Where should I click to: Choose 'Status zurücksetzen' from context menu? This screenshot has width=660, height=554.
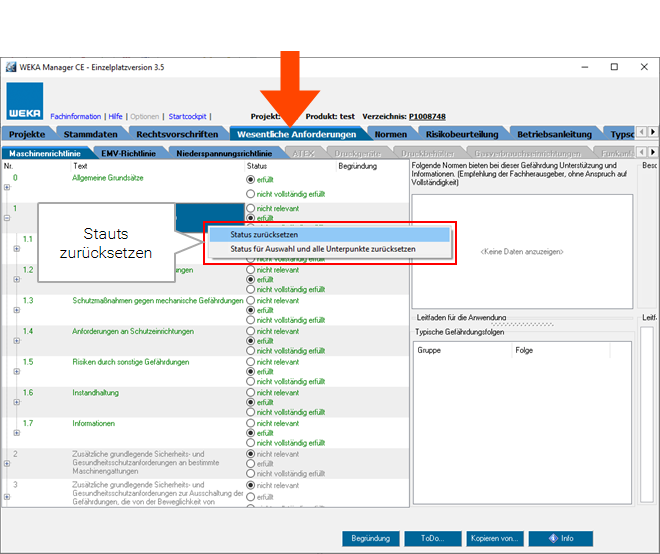264,234
